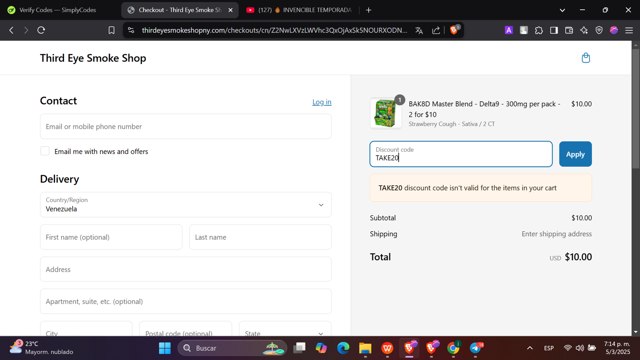This screenshot has width=640, height=360.
Task: Open Brave Wallet icon
Action: (569, 30)
